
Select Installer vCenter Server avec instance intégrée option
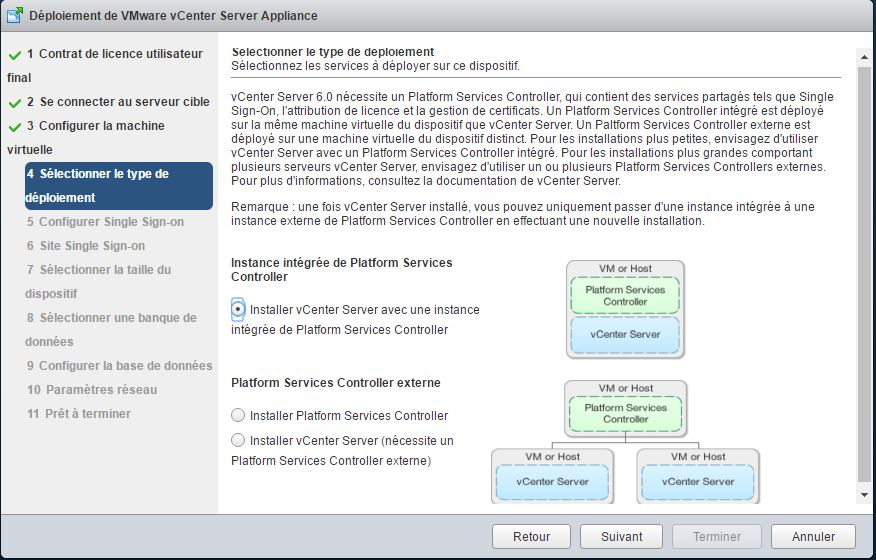pyautogui.click(x=238, y=309)
